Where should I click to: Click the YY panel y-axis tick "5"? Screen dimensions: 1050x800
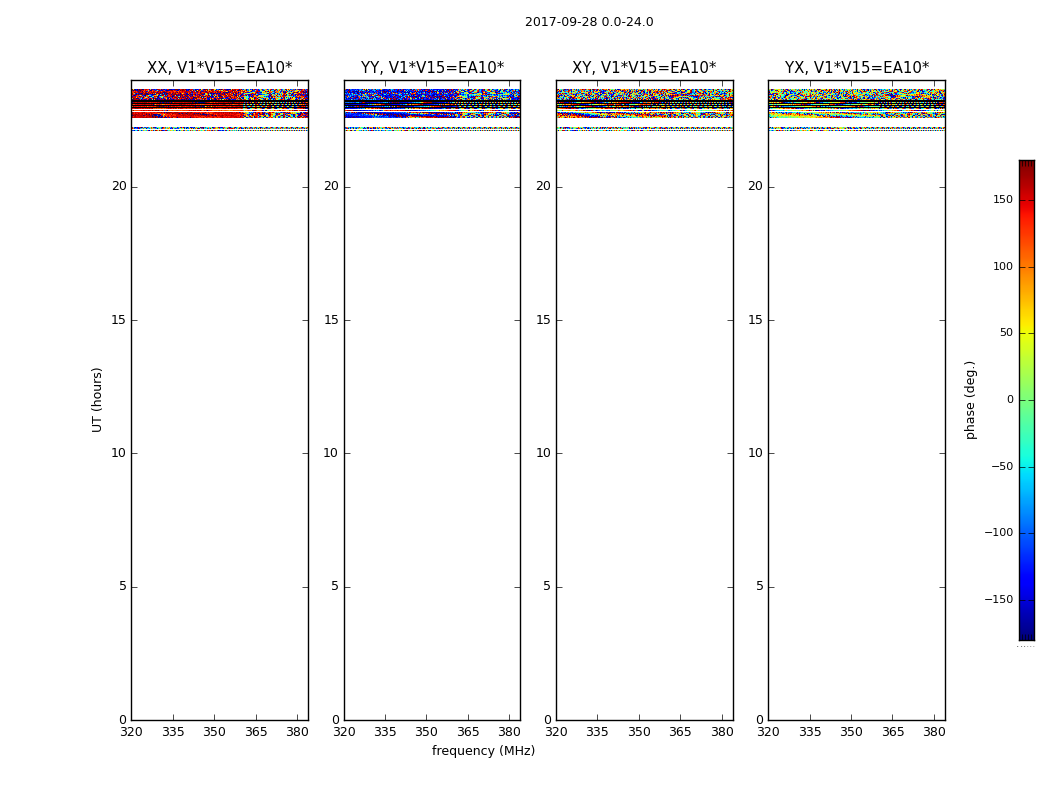(335, 586)
